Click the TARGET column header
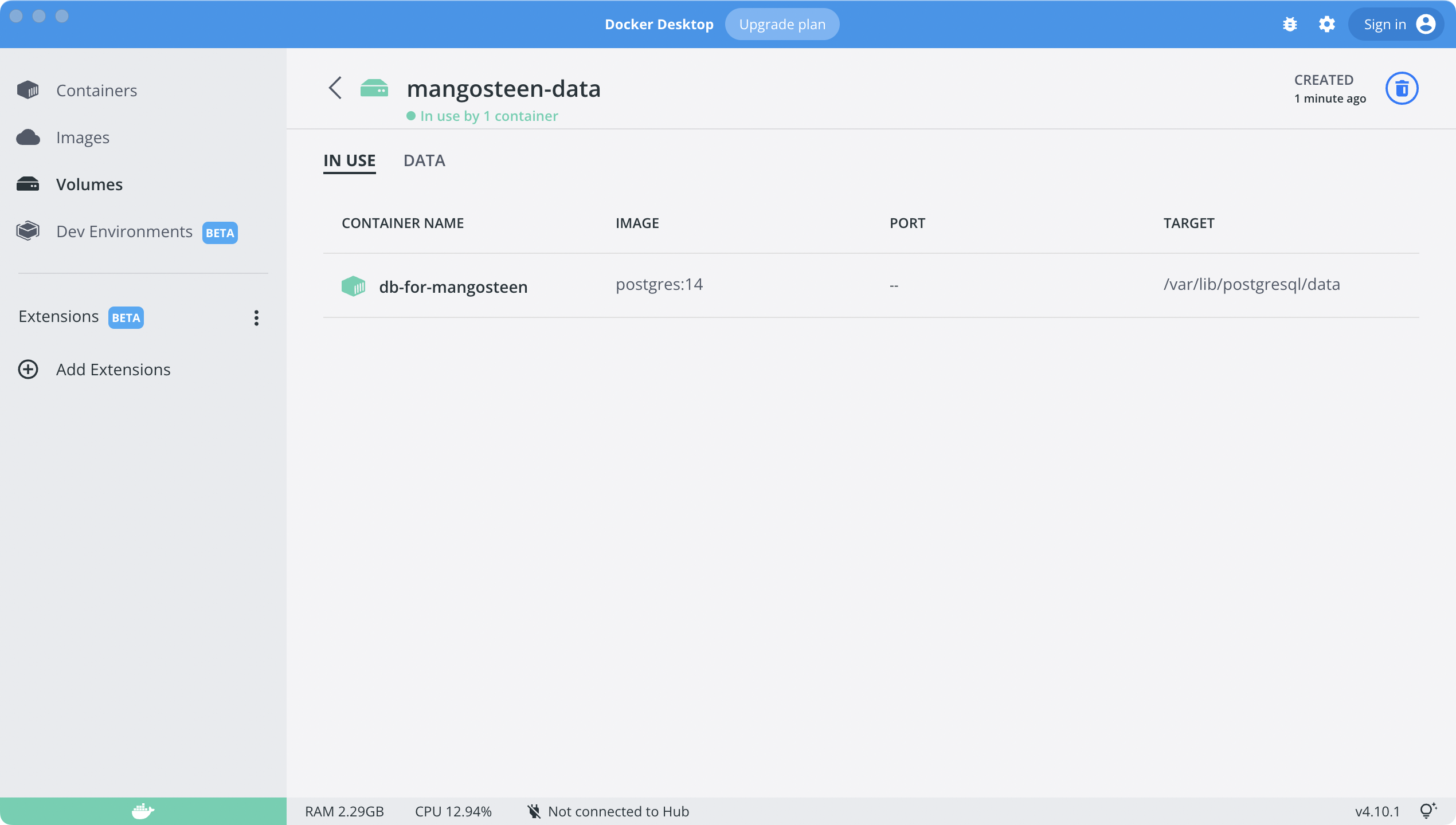This screenshot has width=1456, height=825. [1189, 223]
